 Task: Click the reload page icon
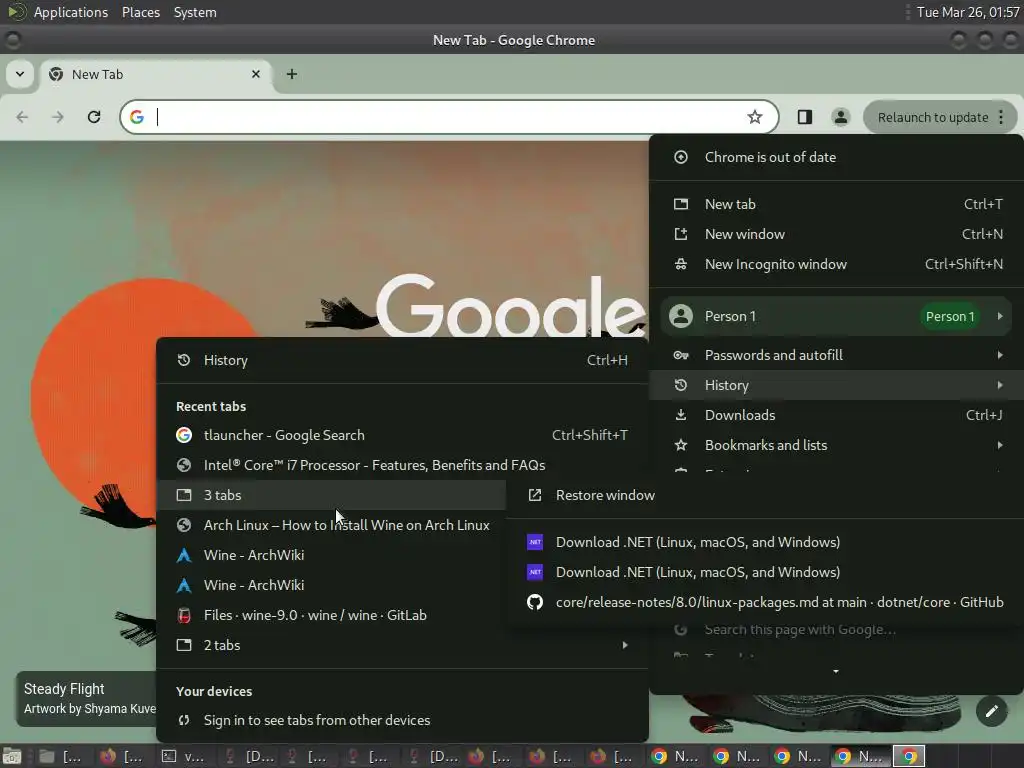94,117
